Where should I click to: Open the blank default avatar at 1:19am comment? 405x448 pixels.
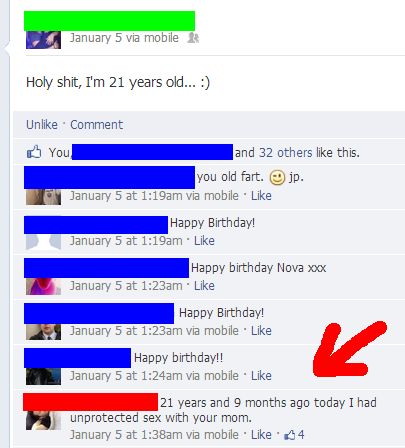coord(43,242)
